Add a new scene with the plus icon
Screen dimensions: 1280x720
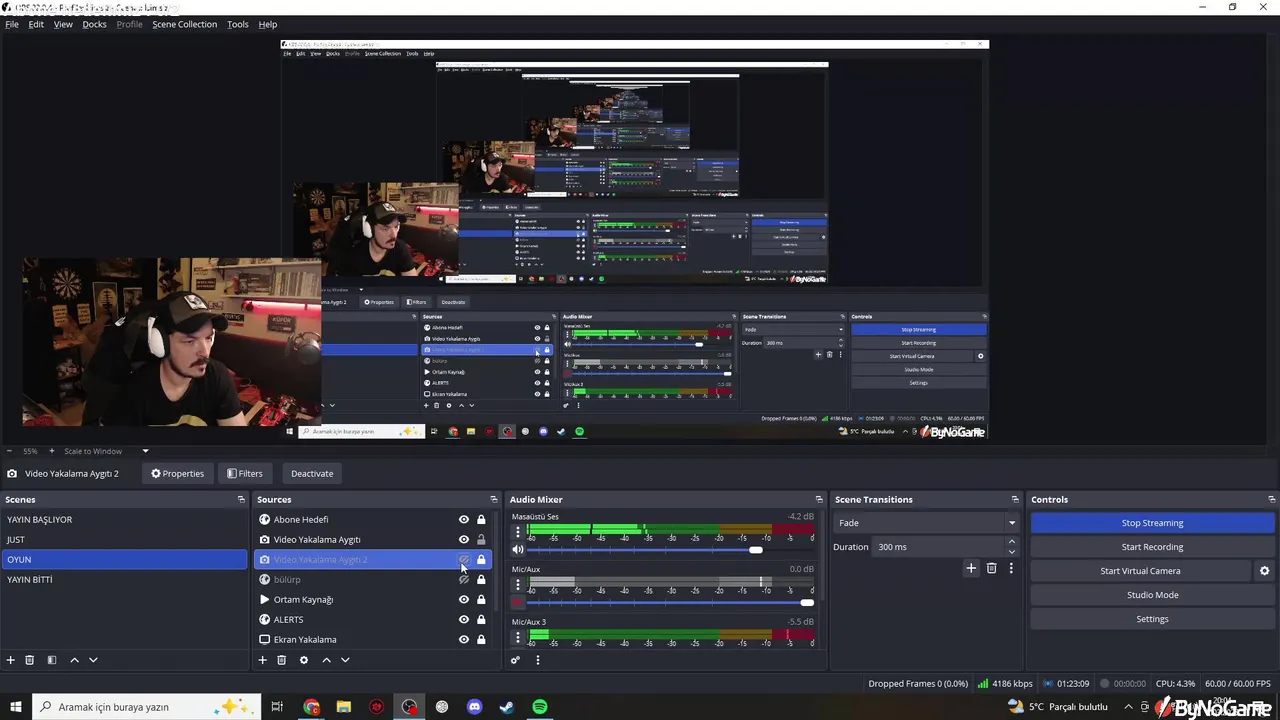[x=11, y=660]
